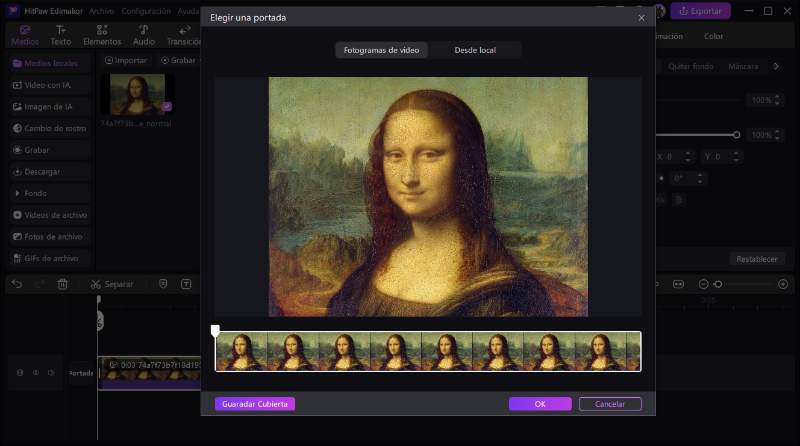Image resolution: width=800 pixels, height=446 pixels.
Task: Select Video con IA in the sidebar
Action: (x=49, y=85)
